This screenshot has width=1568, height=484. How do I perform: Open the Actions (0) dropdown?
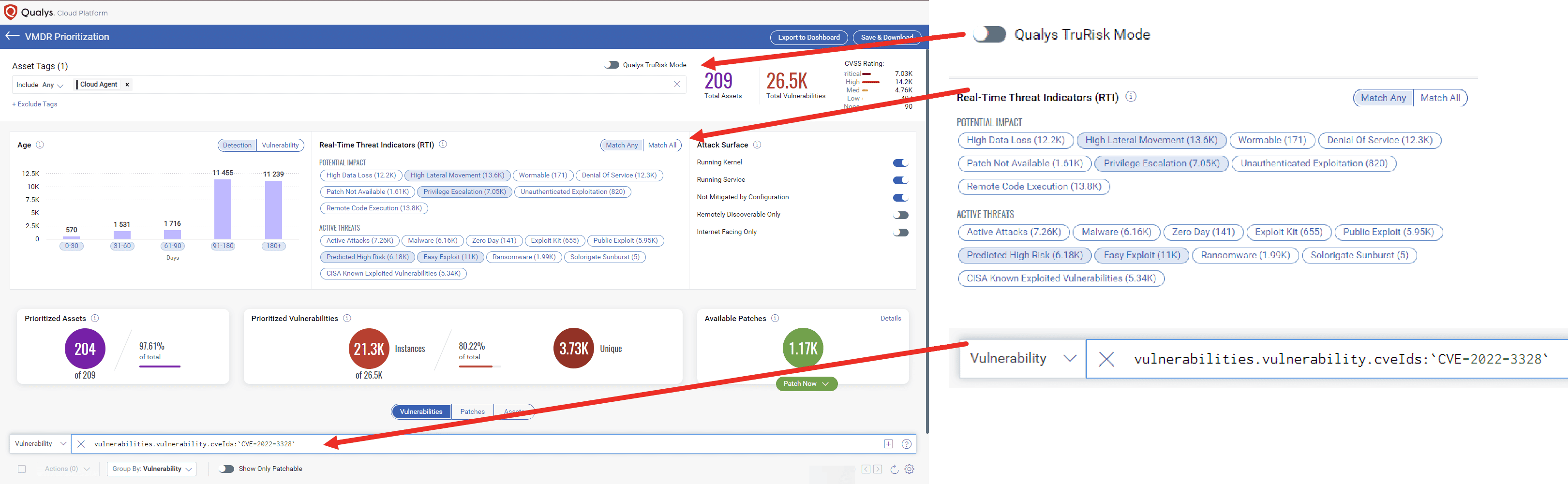68,469
